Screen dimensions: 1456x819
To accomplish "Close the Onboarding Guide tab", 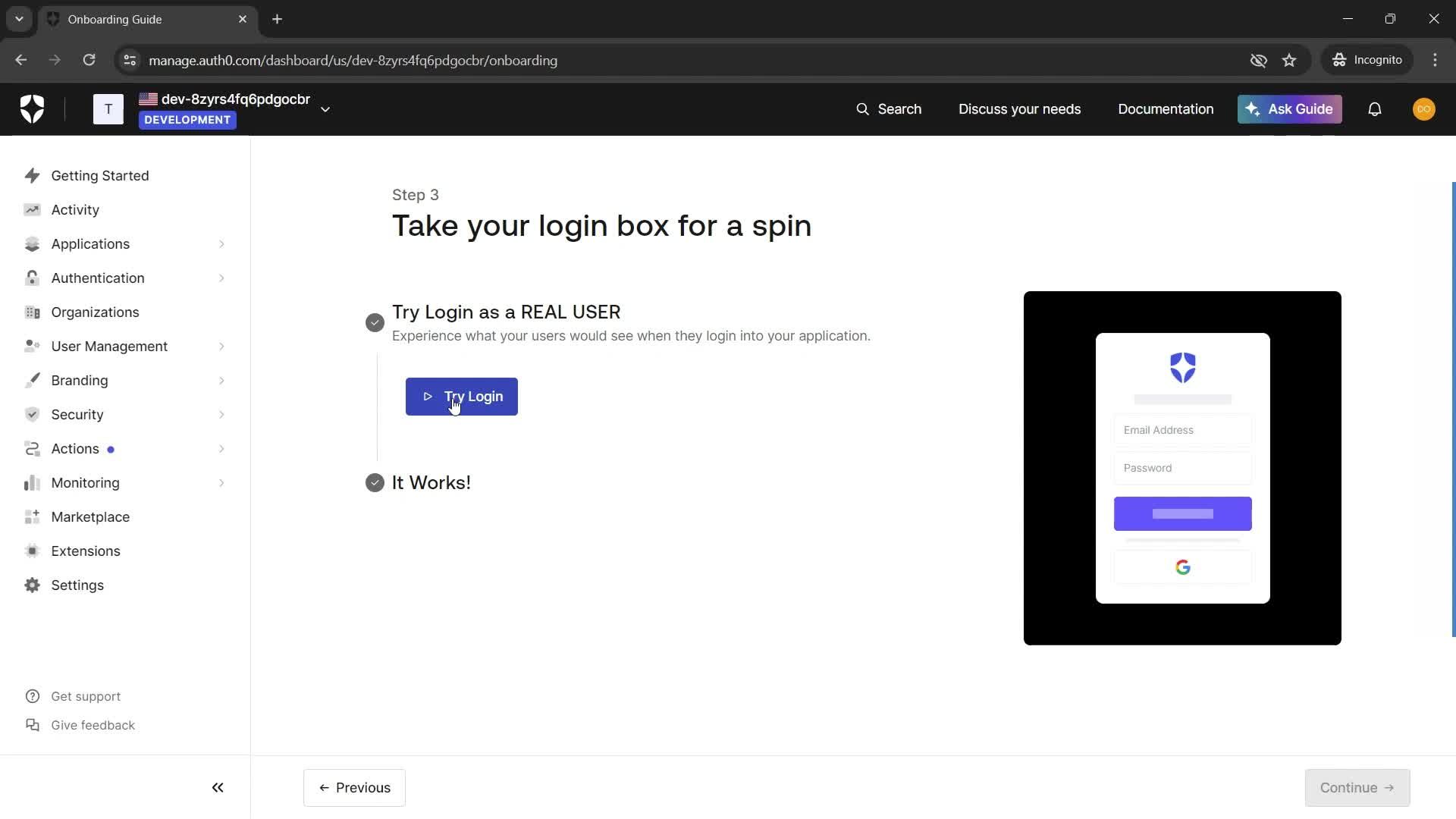I will [243, 19].
